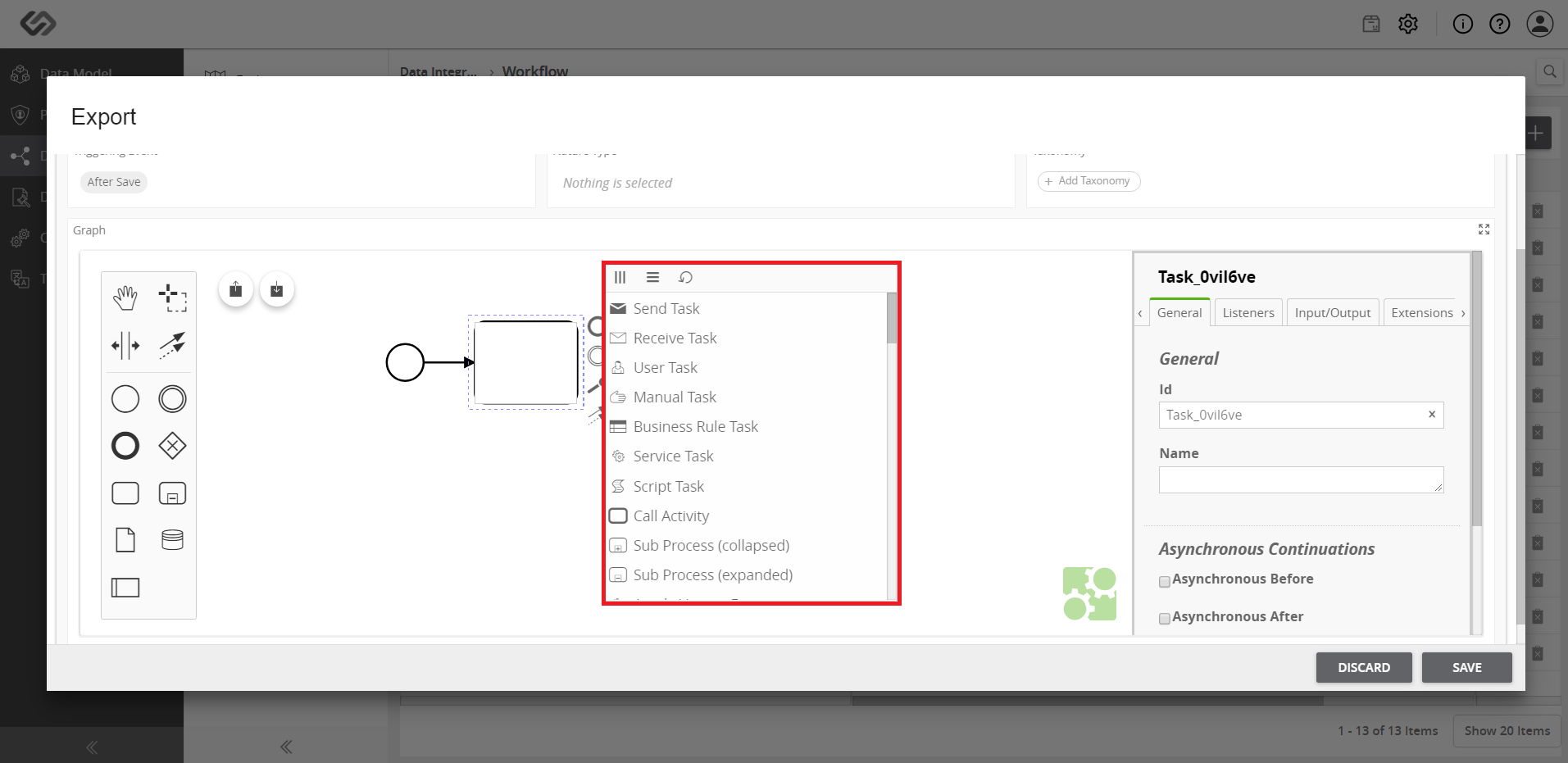Click the Add Taxonomy button
The image size is (1568, 763).
click(x=1089, y=181)
